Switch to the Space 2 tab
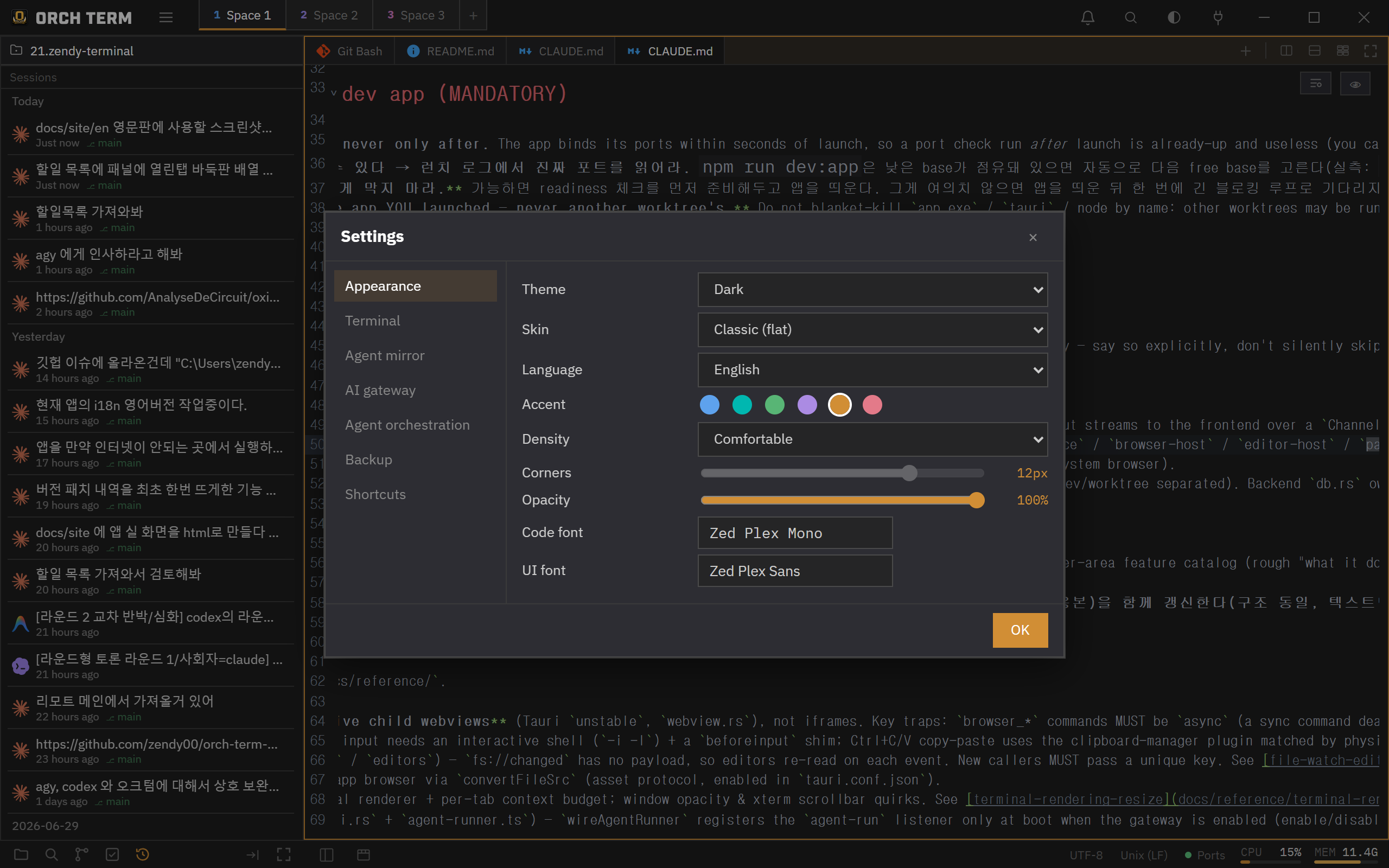1389x868 pixels. click(329, 16)
